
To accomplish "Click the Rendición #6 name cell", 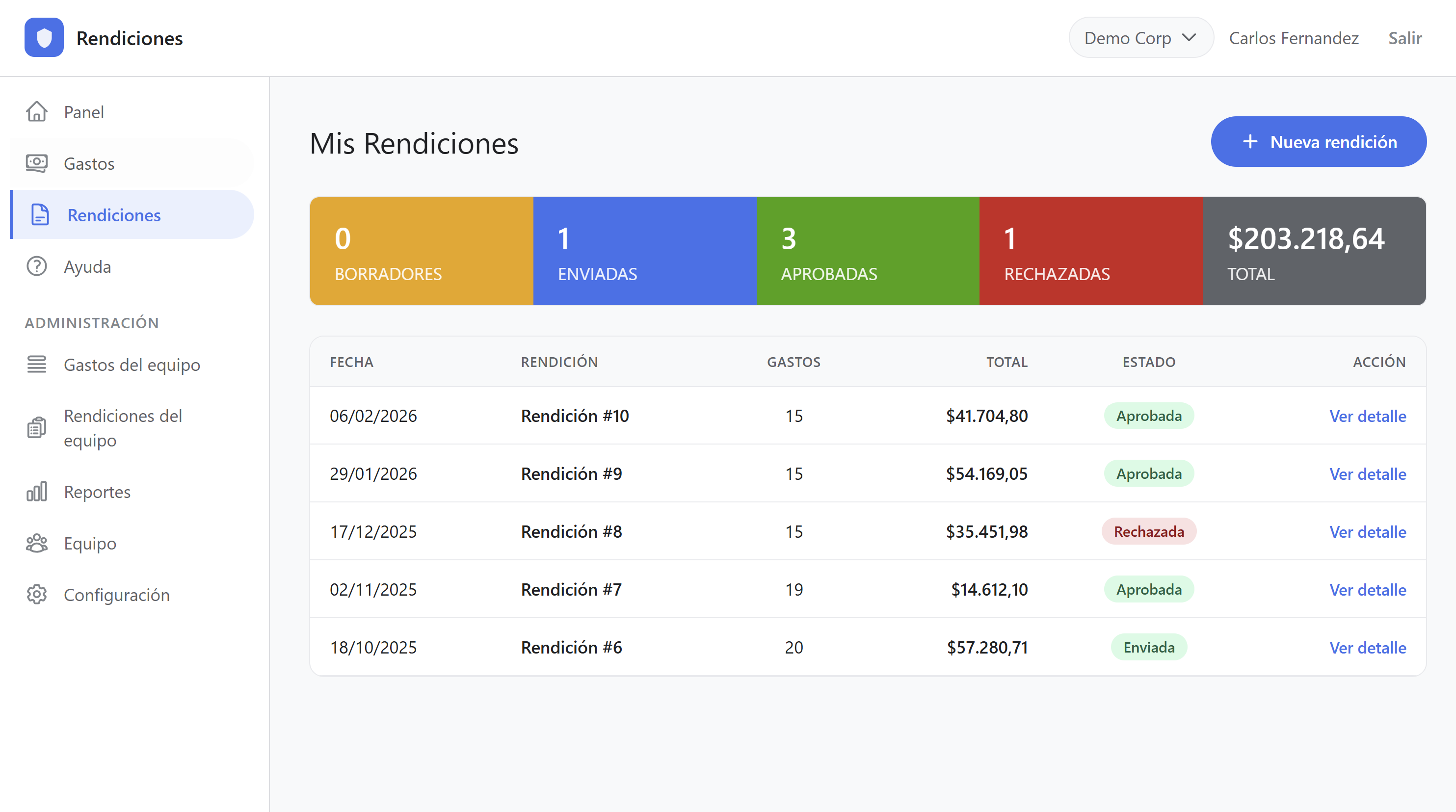I will click(x=571, y=648).
